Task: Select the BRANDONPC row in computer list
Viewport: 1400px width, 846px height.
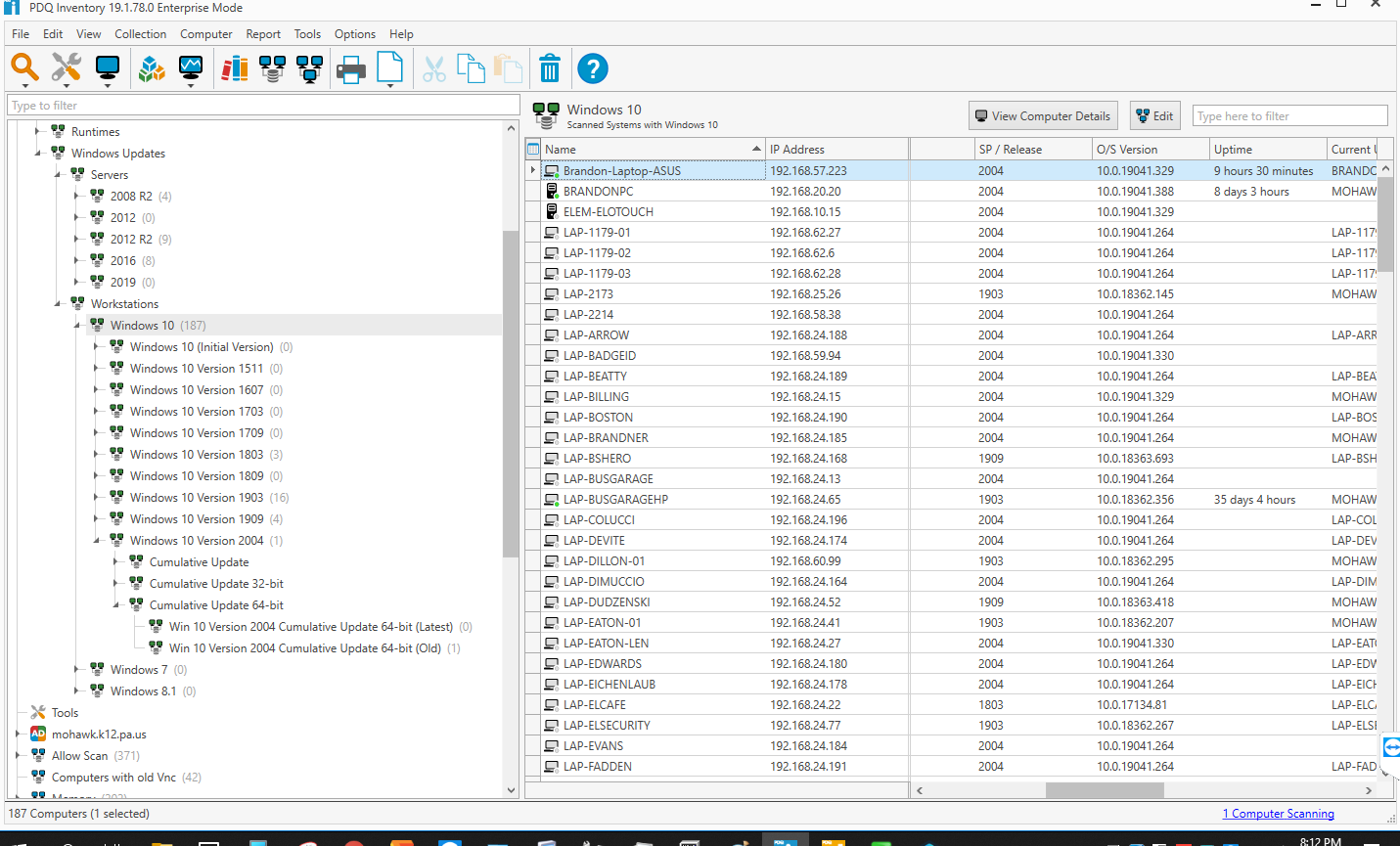Action: click(598, 192)
